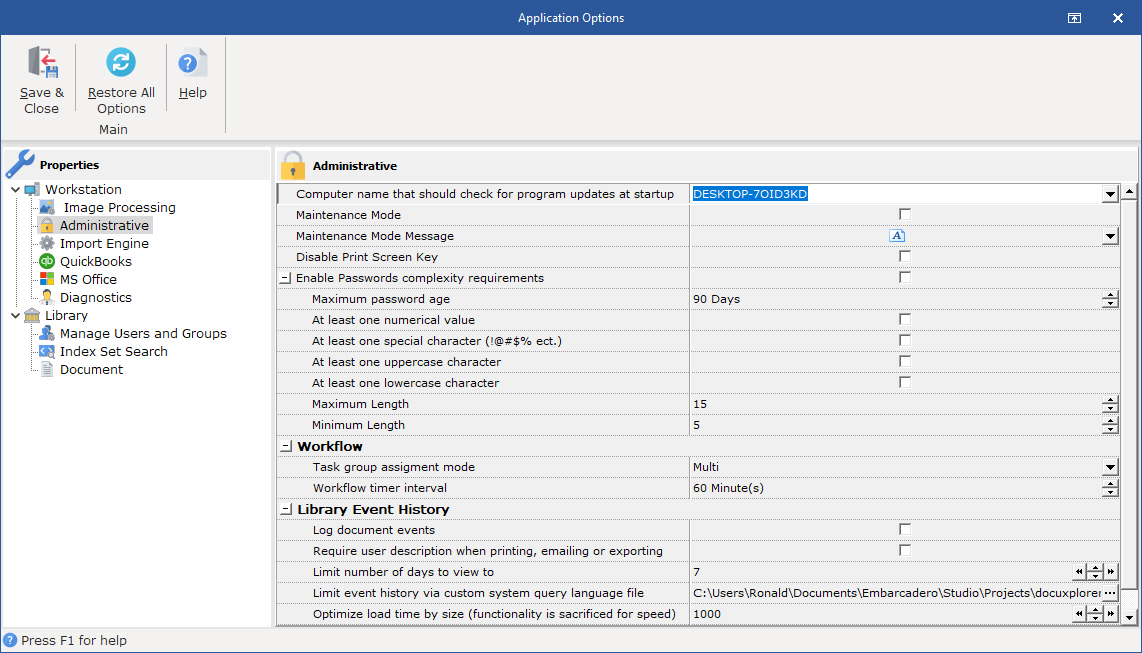
Task: Click the help icon in the status bar
Action: pos(10,641)
